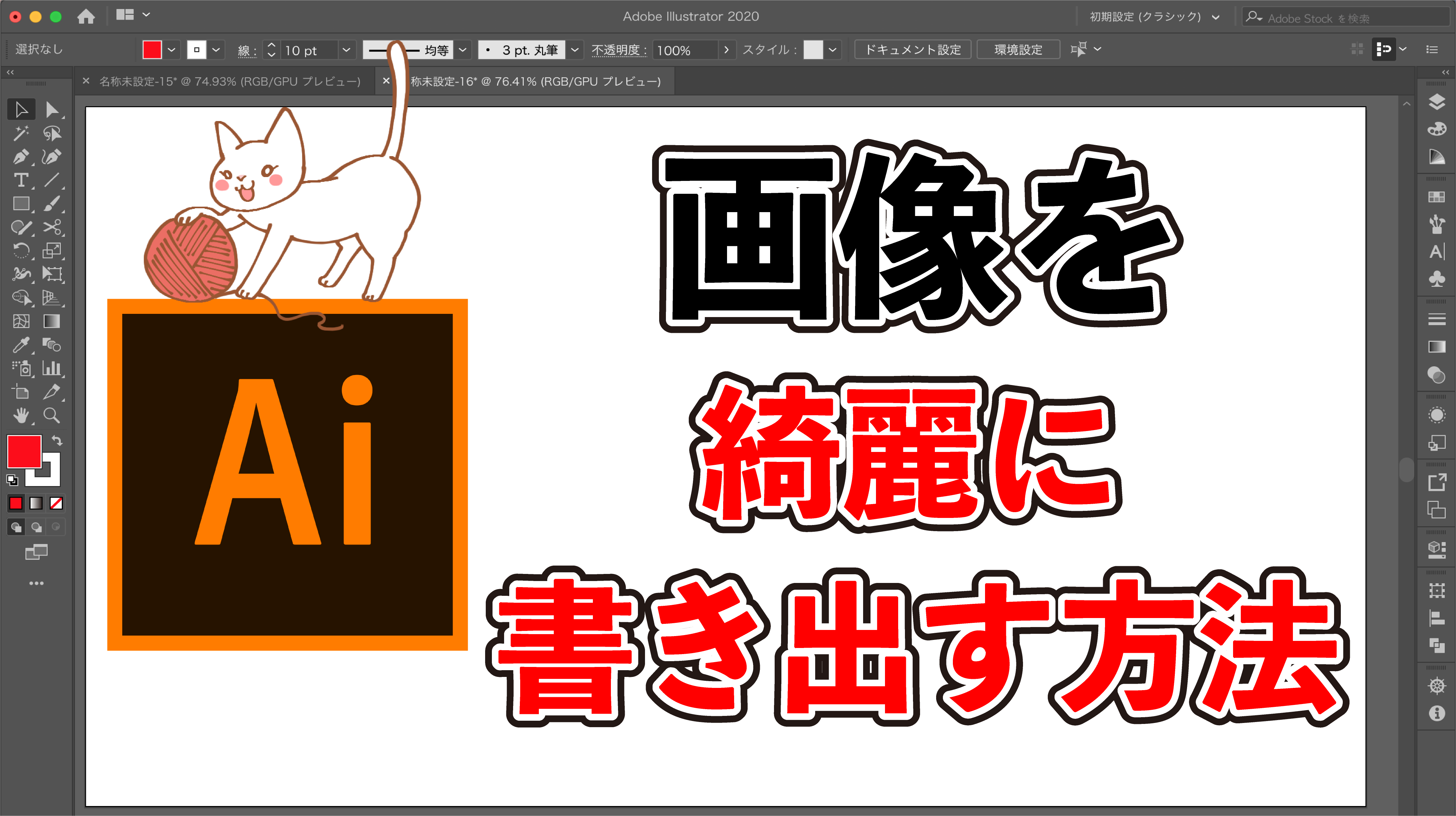The height and width of the screenshot is (816, 1456).
Task: Click ドキュメント設定 button
Action: (912, 50)
